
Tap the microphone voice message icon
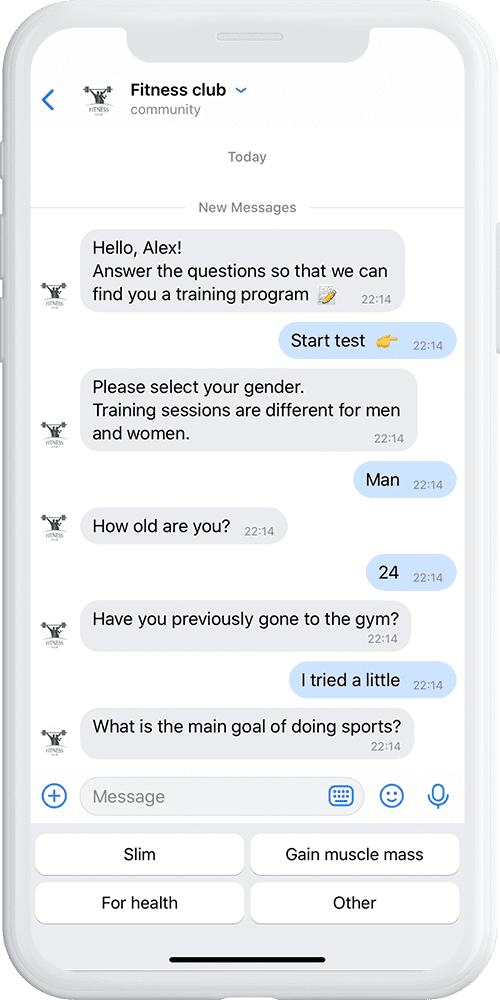tap(438, 795)
